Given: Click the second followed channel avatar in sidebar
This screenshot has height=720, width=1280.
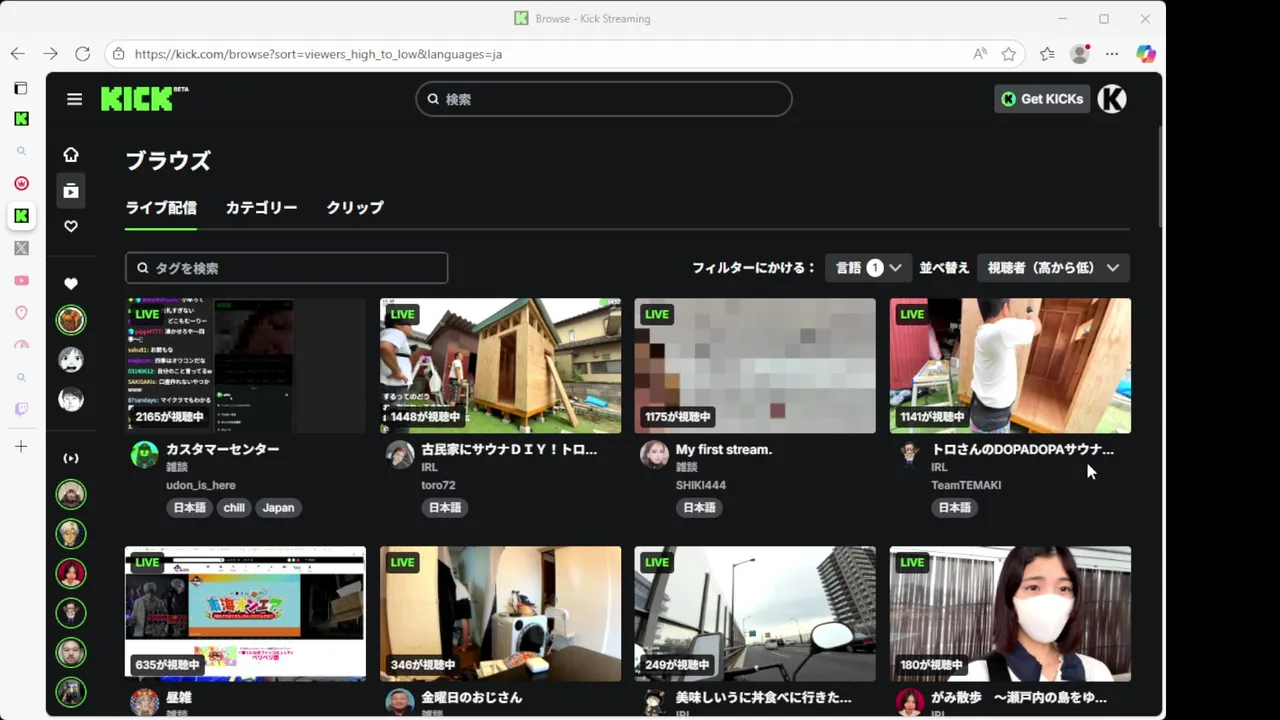Looking at the screenshot, I should point(71,360).
